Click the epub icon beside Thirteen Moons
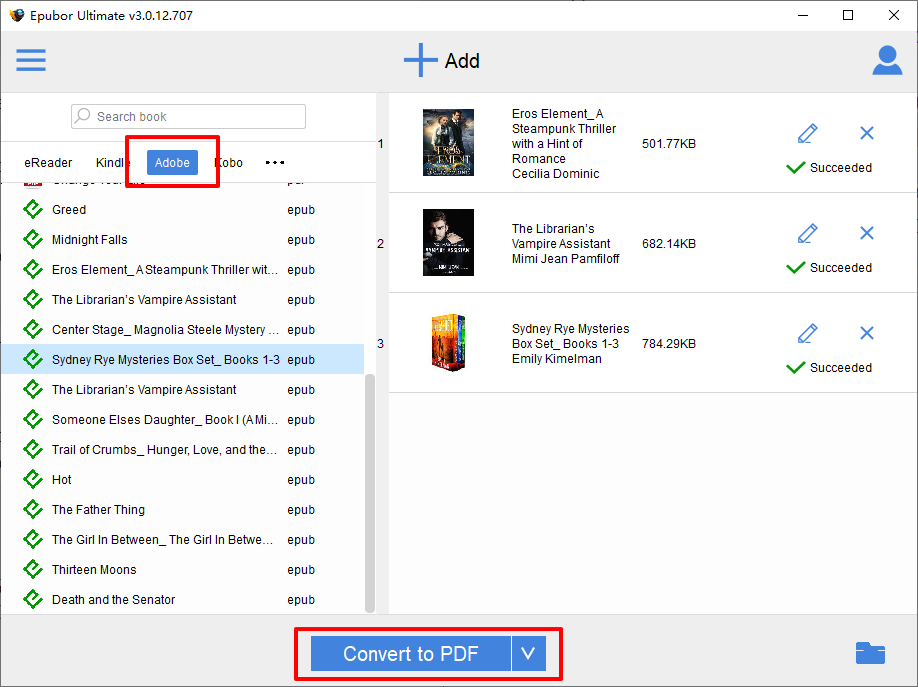 pos(33,569)
